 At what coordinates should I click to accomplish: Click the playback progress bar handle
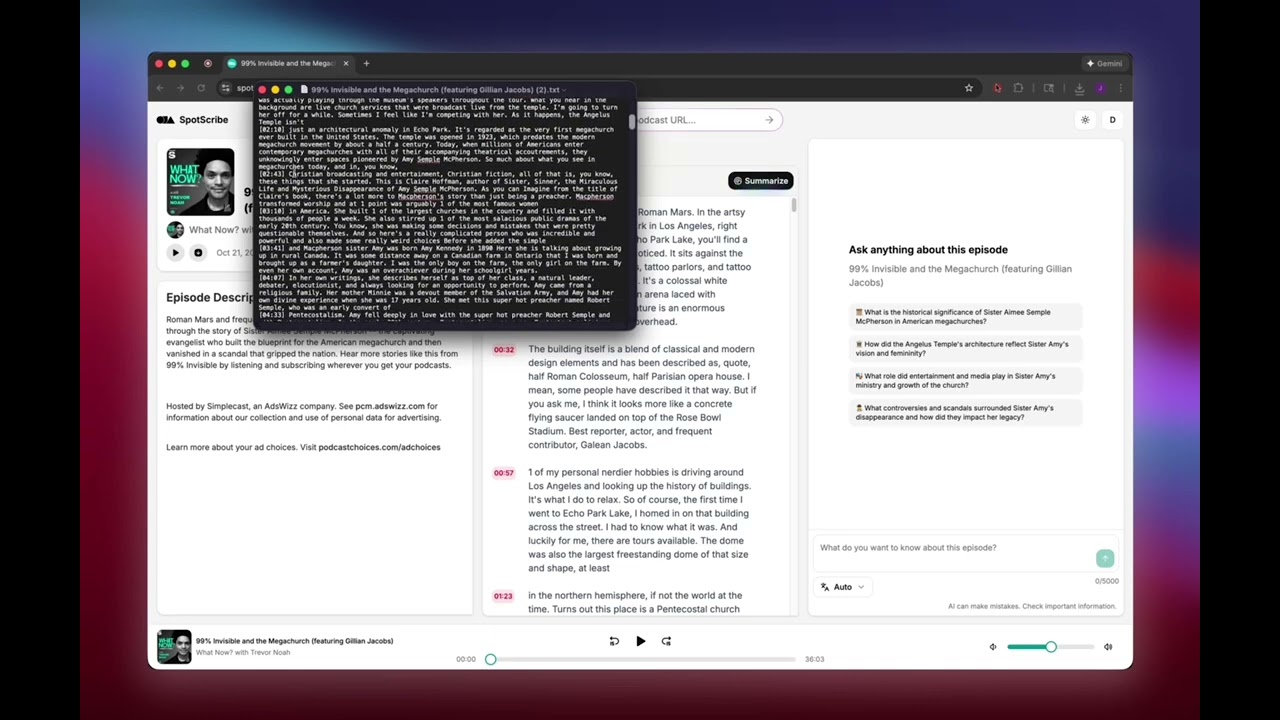click(x=490, y=659)
